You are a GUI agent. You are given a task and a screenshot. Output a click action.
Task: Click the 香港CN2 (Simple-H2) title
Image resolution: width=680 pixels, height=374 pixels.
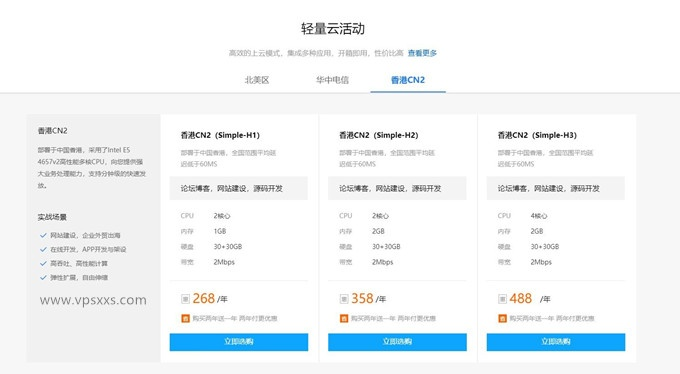(379, 135)
